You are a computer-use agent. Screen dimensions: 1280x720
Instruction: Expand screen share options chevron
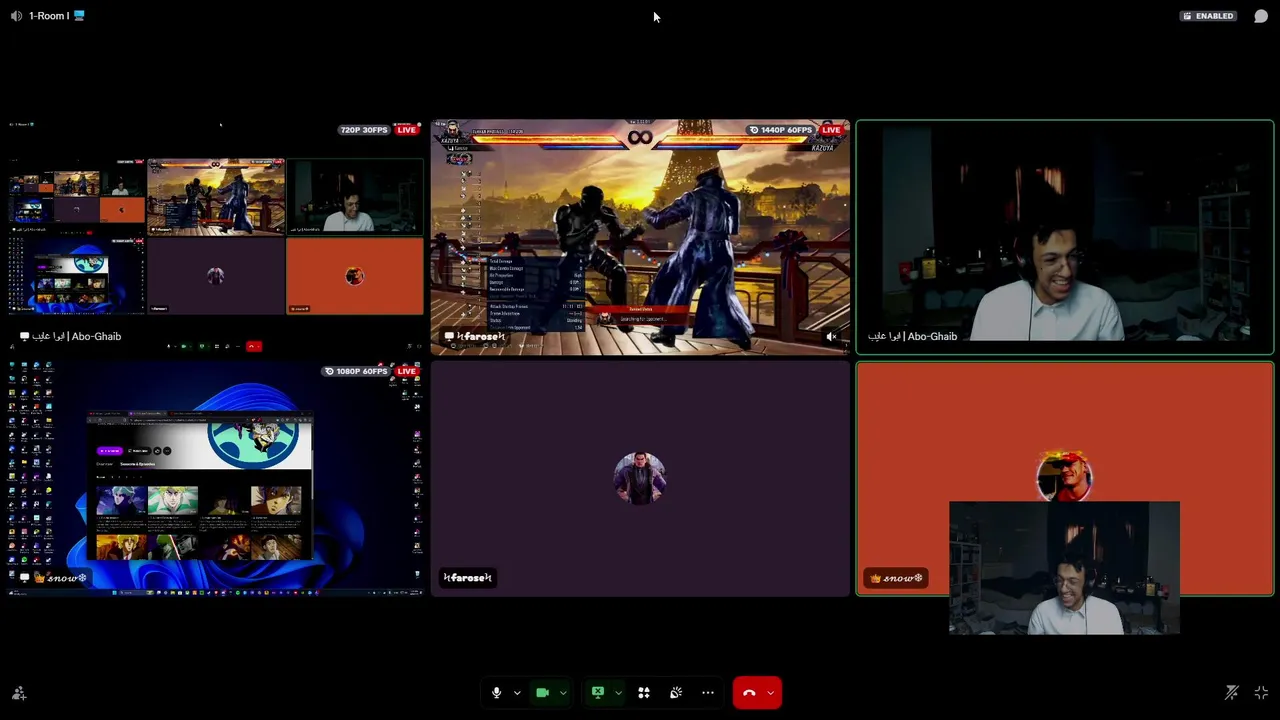coord(618,693)
